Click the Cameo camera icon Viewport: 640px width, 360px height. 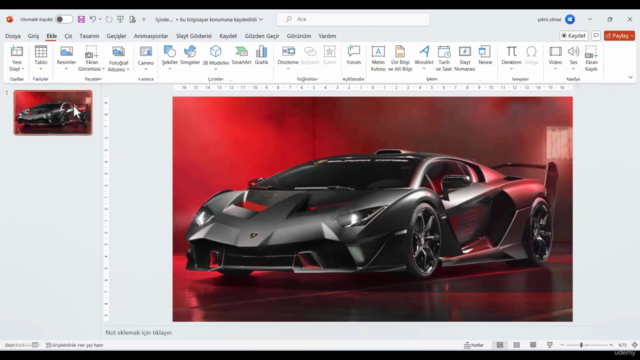tap(146, 52)
